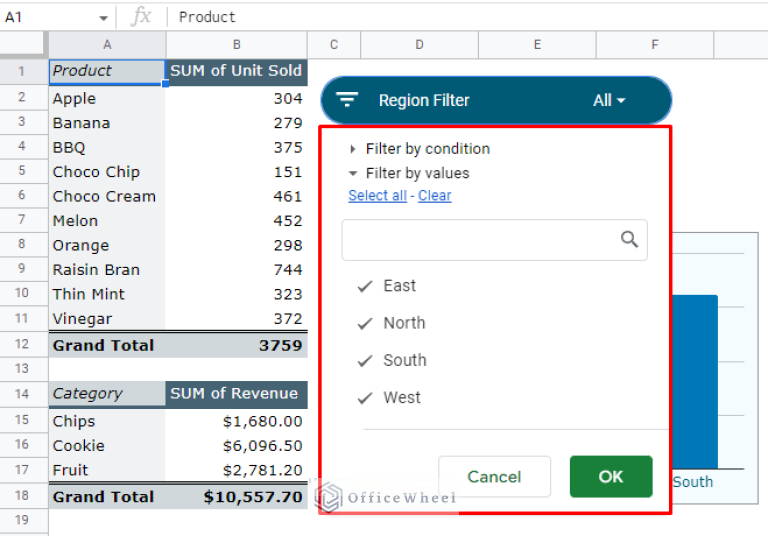
Task: Uncheck the East value checkmark
Action: pos(365,287)
